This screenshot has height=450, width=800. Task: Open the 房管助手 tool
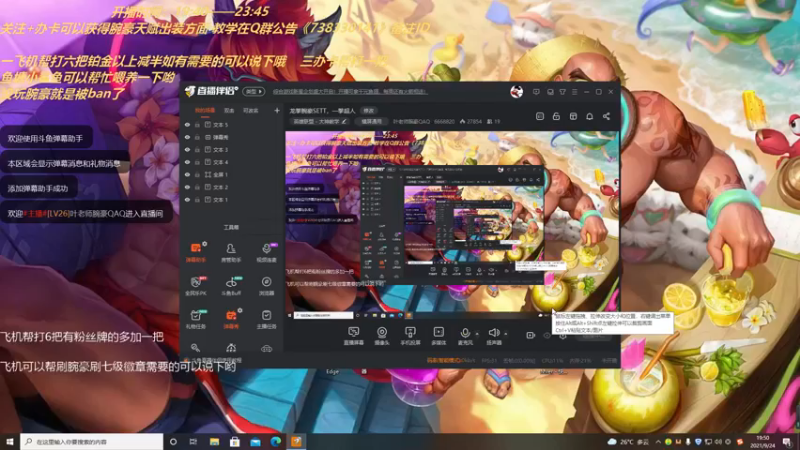[x=231, y=253]
